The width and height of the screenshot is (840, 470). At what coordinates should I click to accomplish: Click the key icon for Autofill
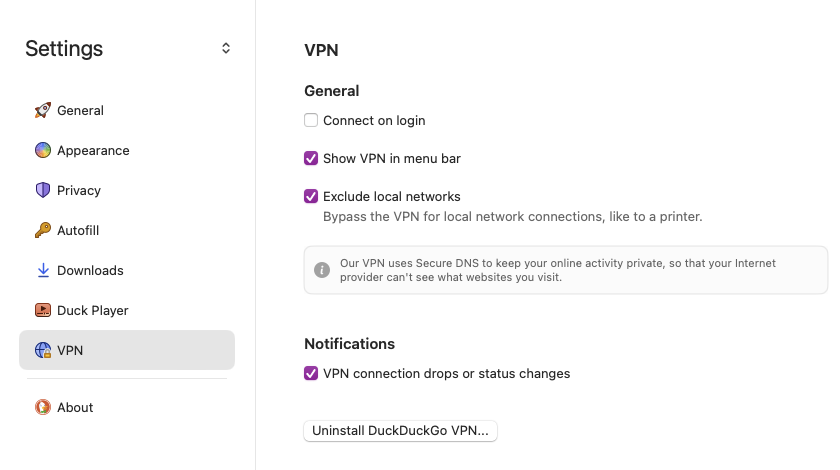click(x=43, y=230)
